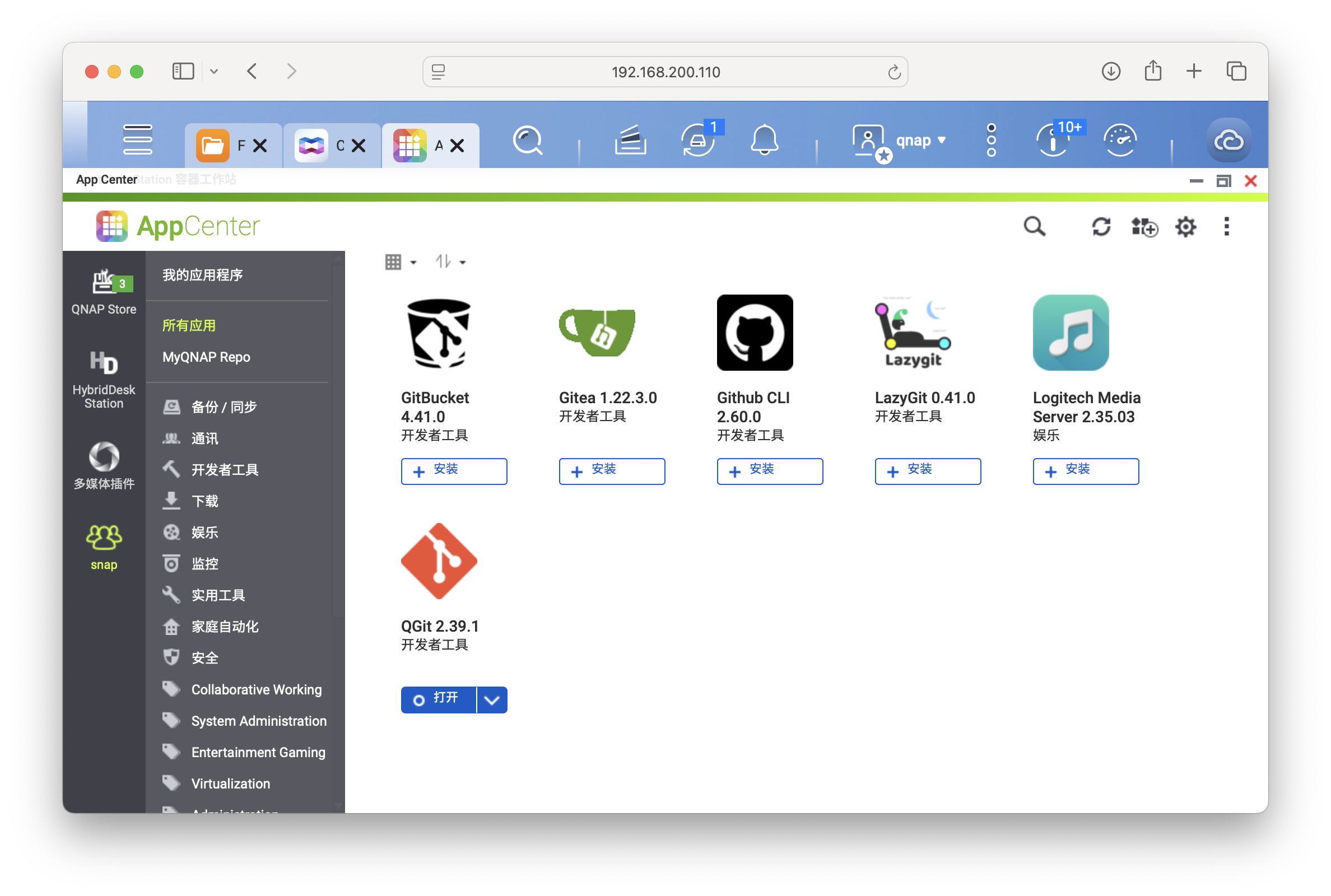The width and height of the screenshot is (1331, 896).
Task: Select 所有应用 category
Action: point(189,326)
